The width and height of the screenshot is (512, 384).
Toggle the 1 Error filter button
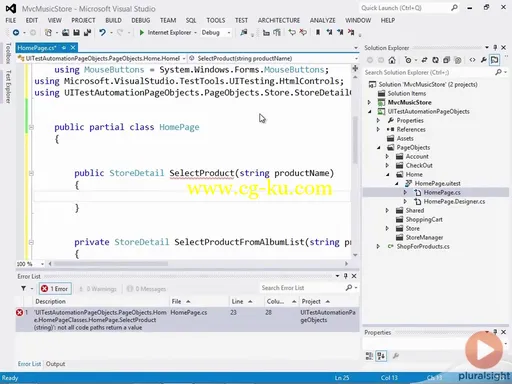(x=55, y=289)
